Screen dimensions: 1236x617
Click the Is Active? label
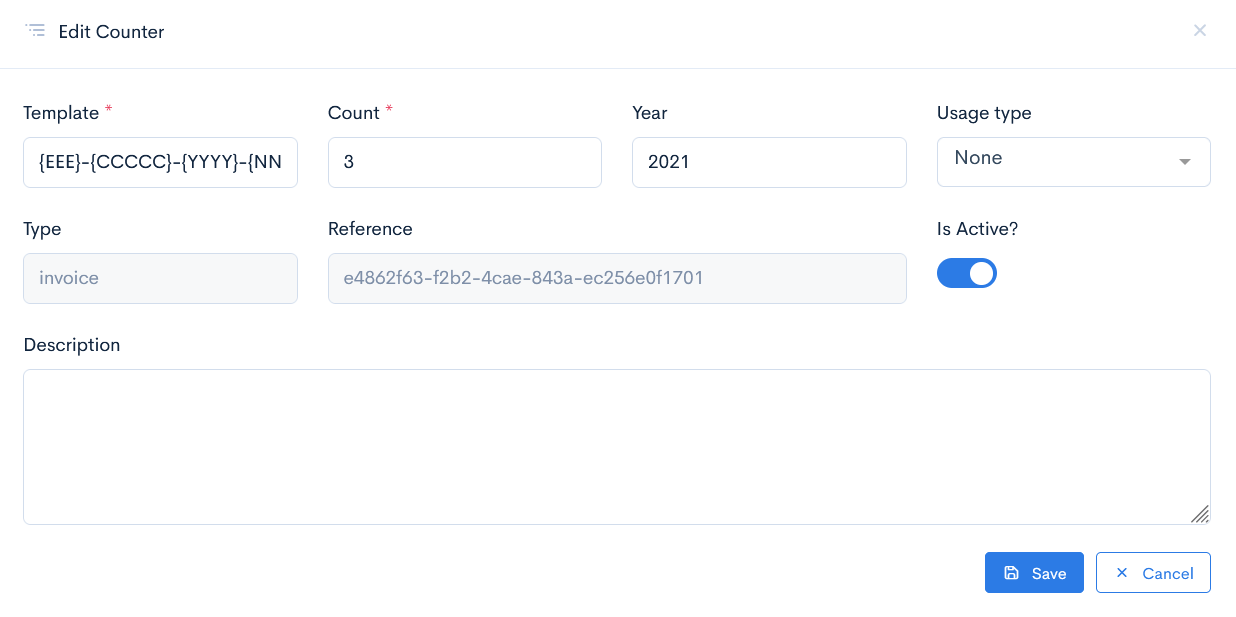[977, 229]
